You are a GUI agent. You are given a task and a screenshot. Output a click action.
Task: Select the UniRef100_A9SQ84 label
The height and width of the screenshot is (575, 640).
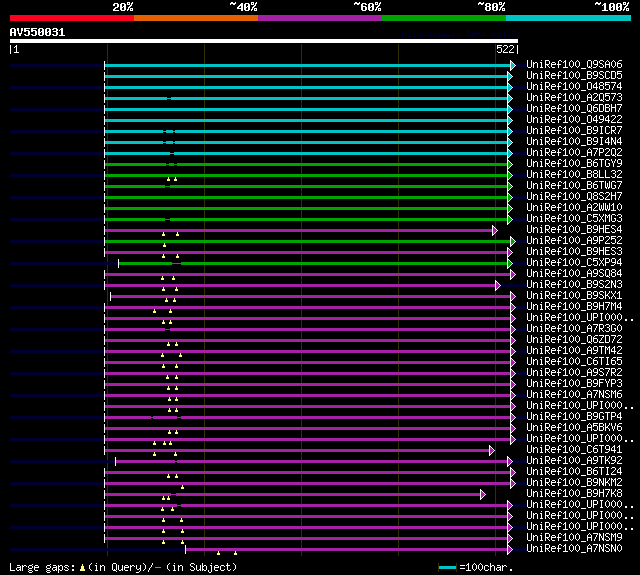(574, 274)
